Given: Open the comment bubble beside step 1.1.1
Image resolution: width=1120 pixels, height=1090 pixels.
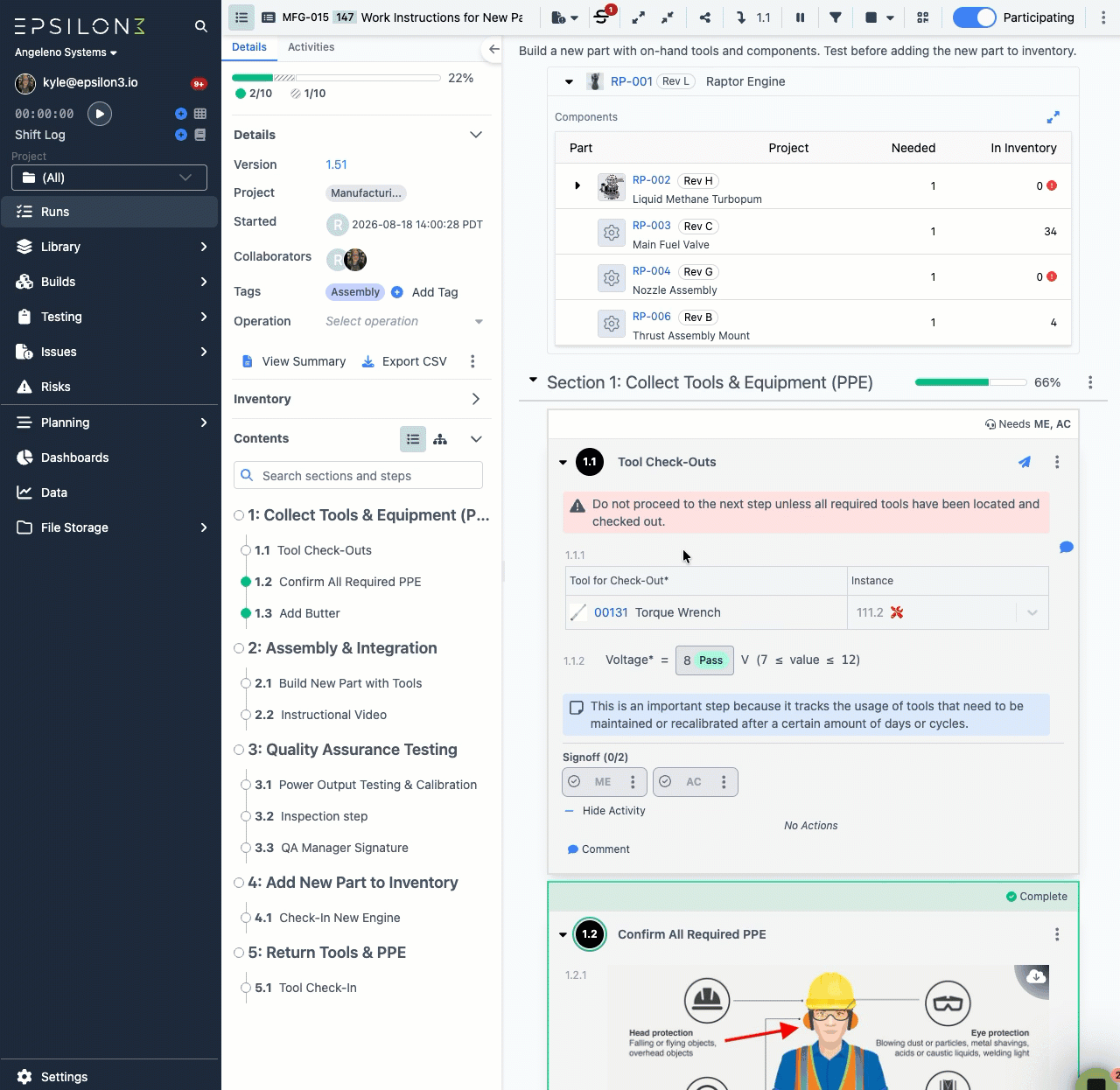Looking at the screenshot, I should click(1066, 548).
